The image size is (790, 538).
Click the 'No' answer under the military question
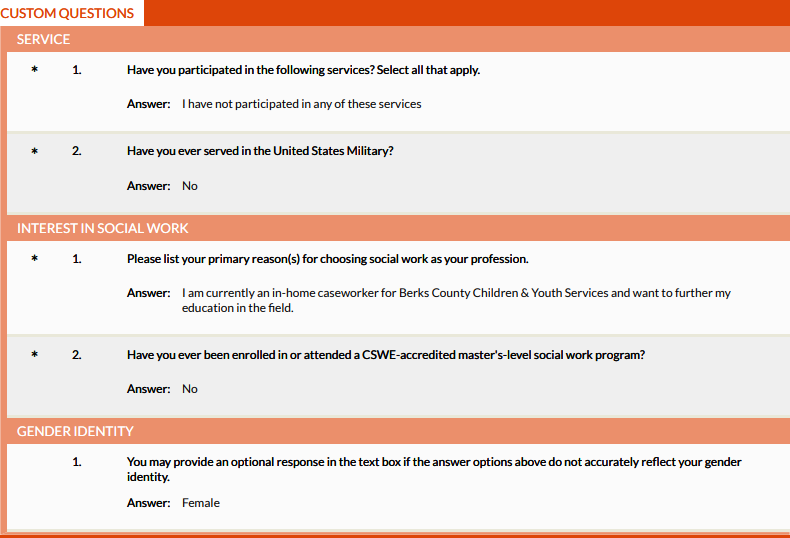pos(190,186)
